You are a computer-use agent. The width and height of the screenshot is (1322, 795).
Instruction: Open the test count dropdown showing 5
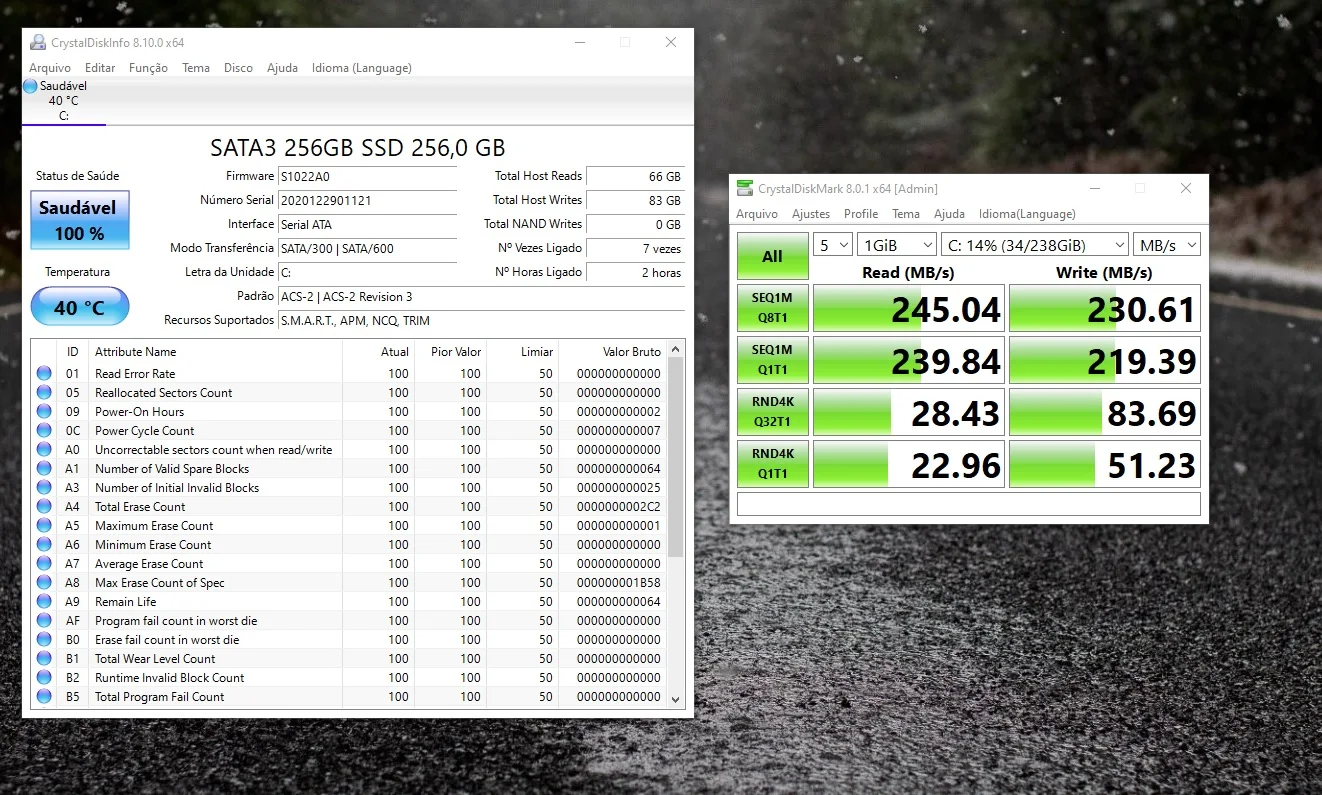click(x=833, y=244)
